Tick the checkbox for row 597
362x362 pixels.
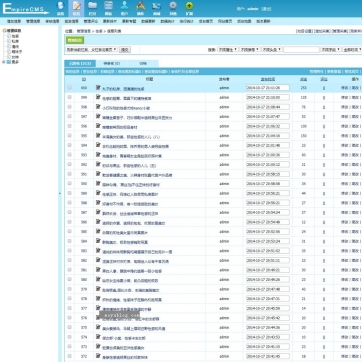[69, 116]
